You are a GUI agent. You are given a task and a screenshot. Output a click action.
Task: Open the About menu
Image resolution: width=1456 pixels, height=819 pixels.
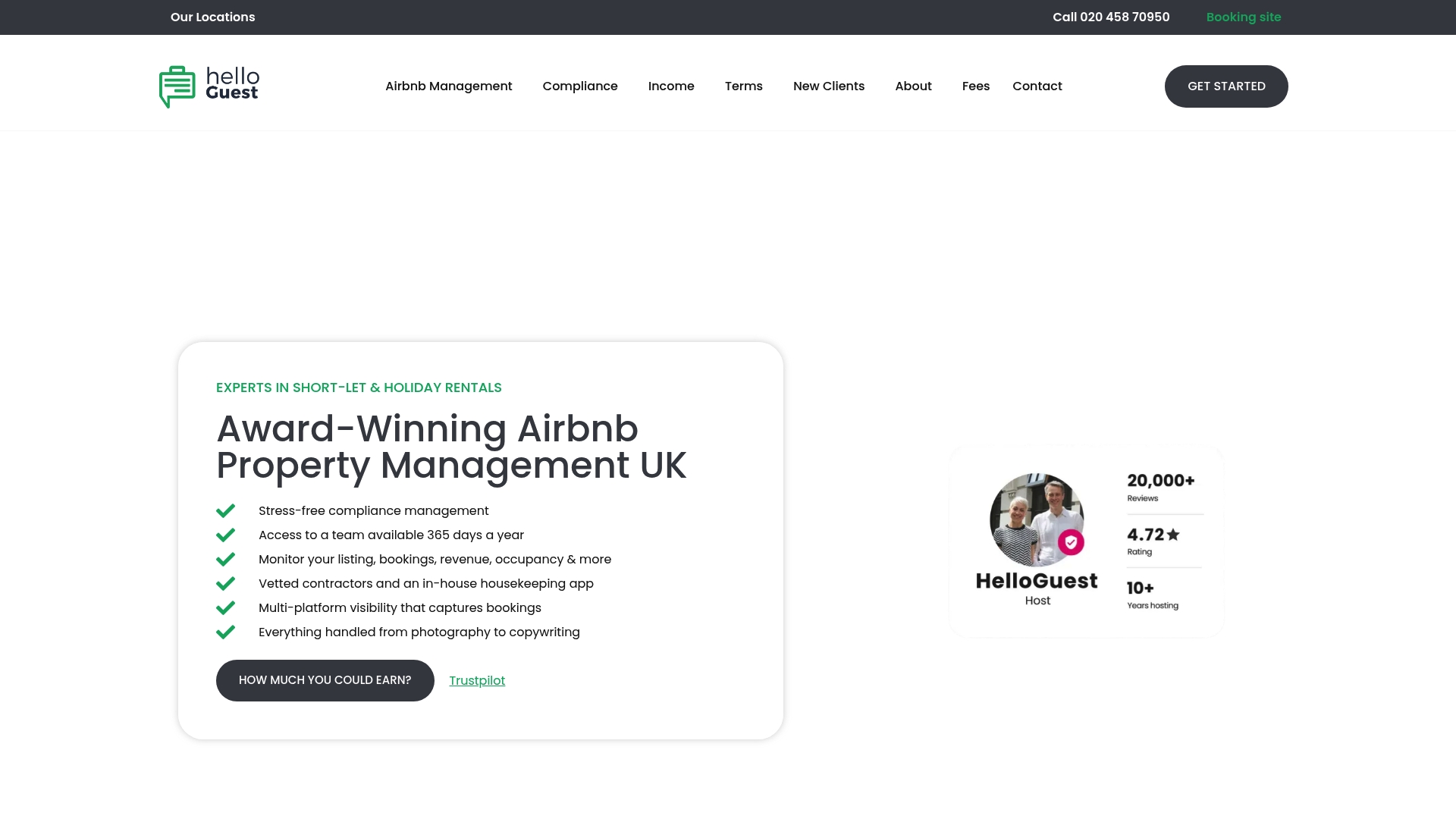(x=913, y=86)
